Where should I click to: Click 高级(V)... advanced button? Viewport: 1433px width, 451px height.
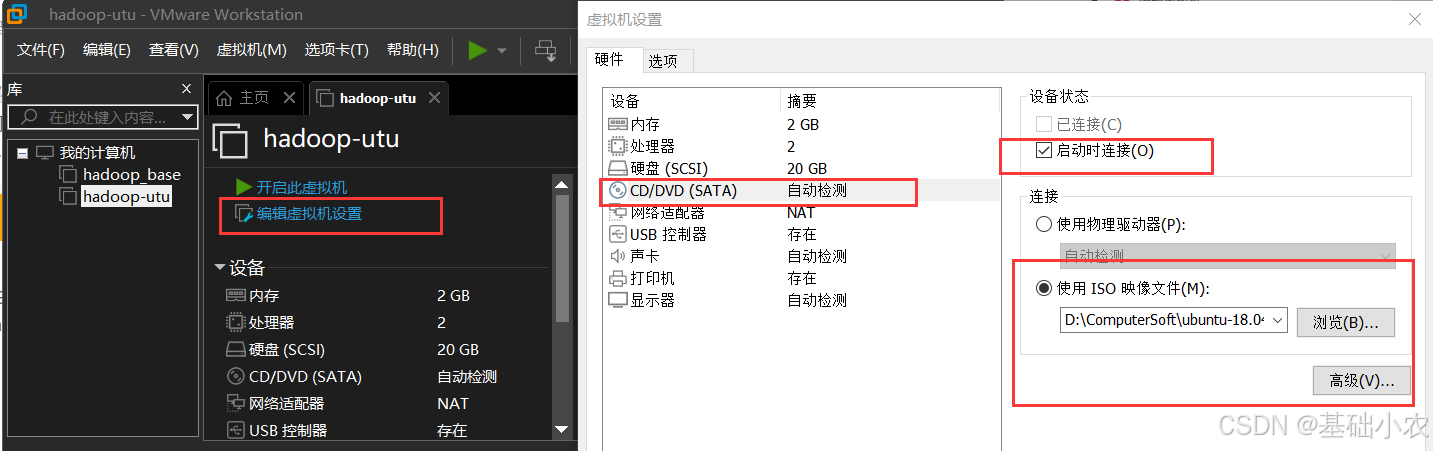point(1361,381)
